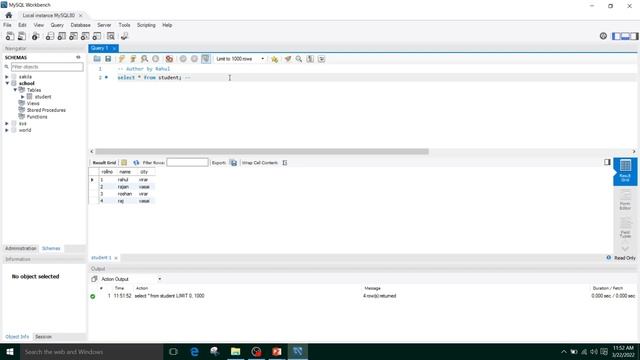The width and height of the screenshot is (640, 360).
Task: Save the snippet with the star icon
Action: tap(274, 59)
